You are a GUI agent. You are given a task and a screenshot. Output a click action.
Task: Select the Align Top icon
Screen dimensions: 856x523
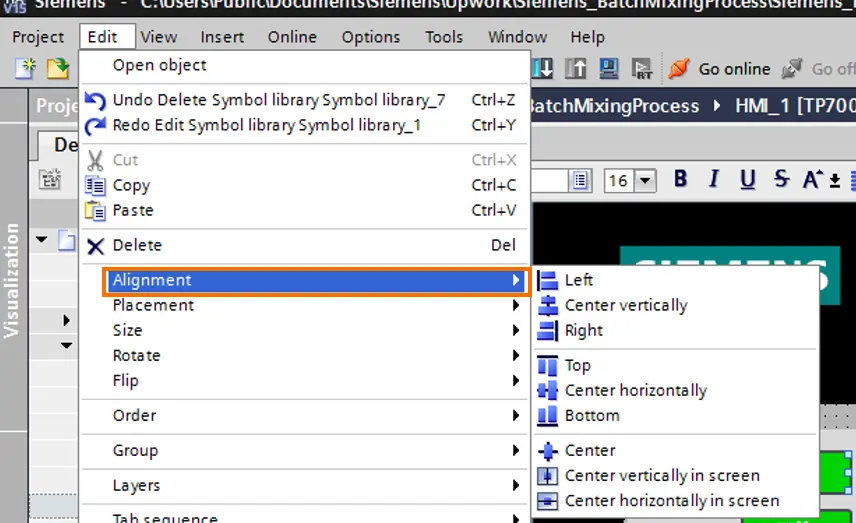point(548,365)
